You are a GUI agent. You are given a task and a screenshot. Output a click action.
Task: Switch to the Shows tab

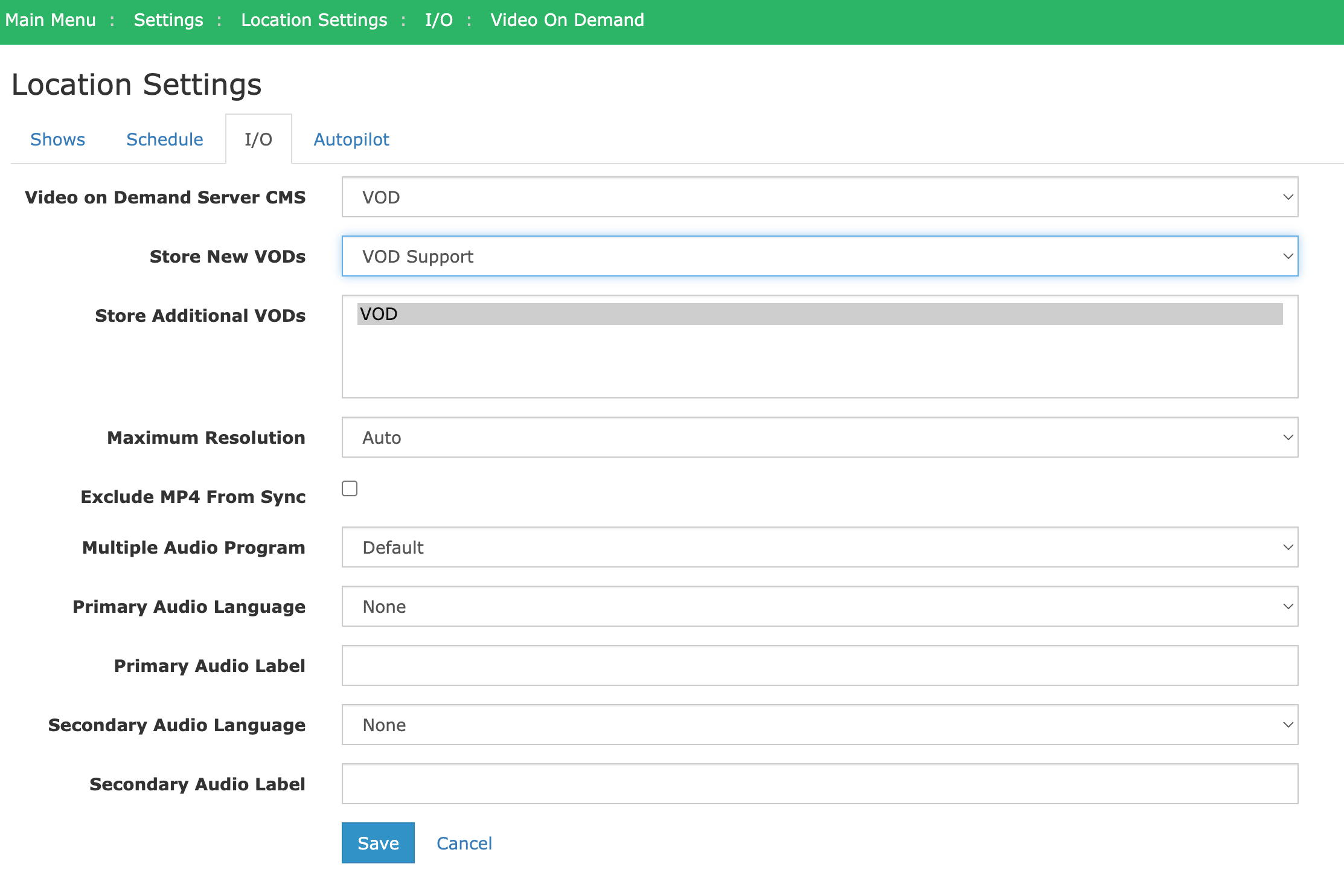click(x=57, y=139)
